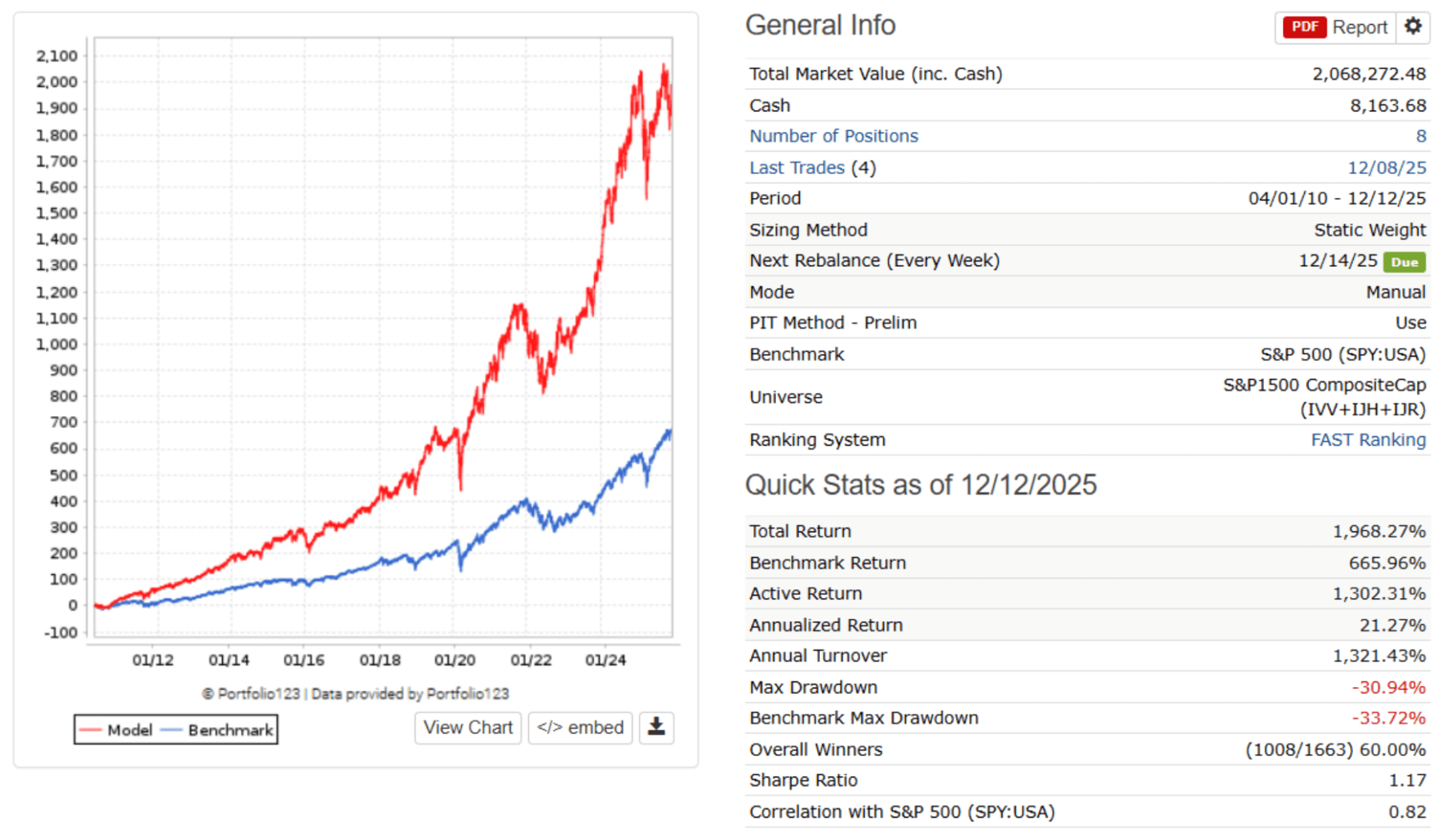Click the positions count of 8
1446x840 pixels.
[1420, 136]
